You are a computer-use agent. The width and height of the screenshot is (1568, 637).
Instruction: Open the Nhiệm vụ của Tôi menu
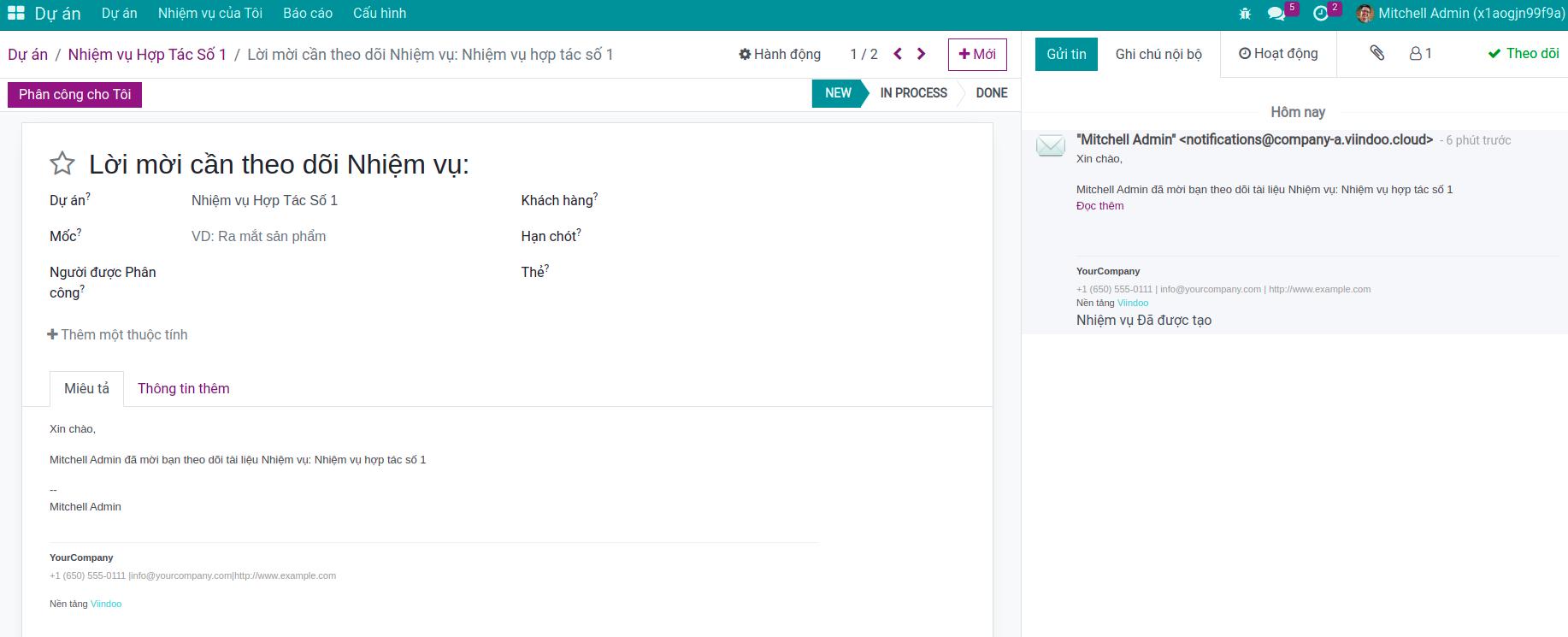coord(210,14)
